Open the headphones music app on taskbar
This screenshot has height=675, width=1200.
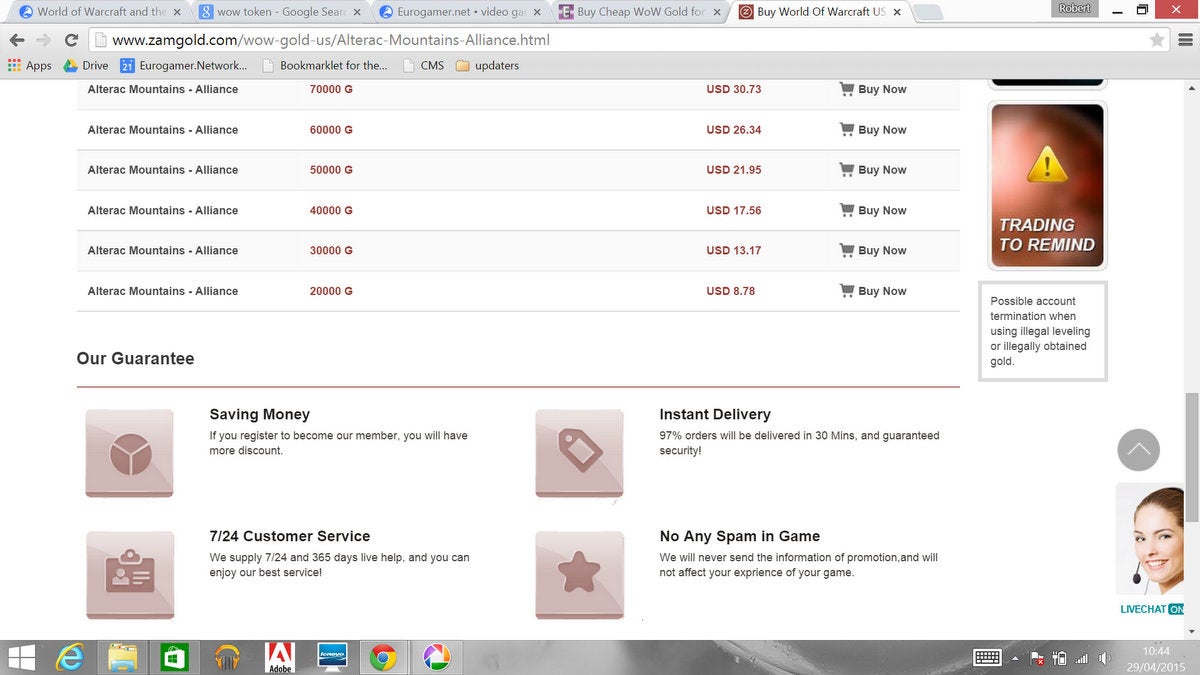pos(227,657)
